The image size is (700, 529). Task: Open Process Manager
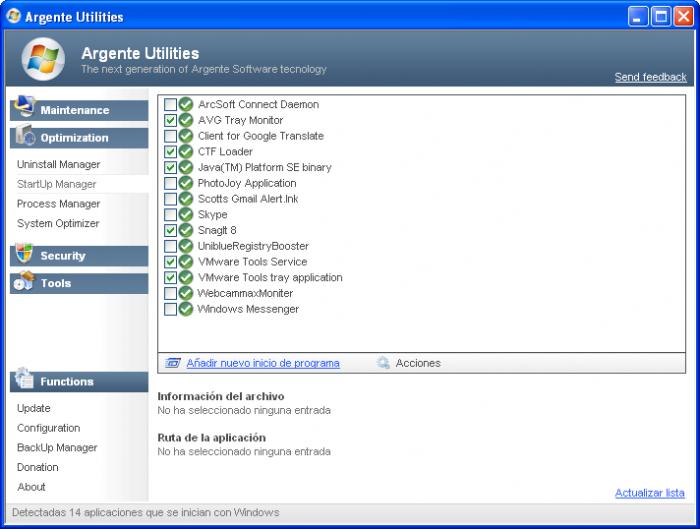pos(58,204)
